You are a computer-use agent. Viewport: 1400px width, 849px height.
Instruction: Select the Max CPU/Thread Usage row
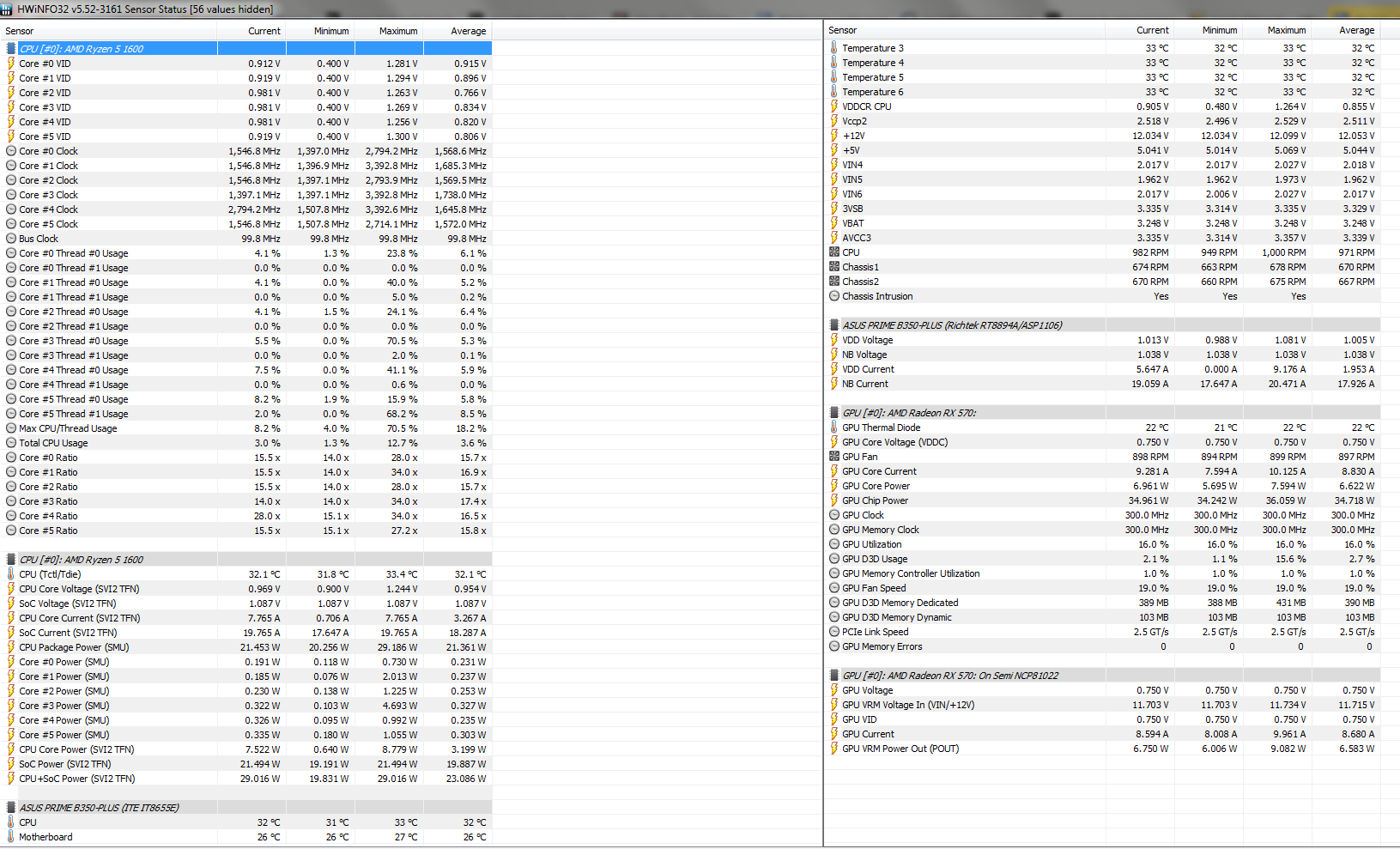247,428
